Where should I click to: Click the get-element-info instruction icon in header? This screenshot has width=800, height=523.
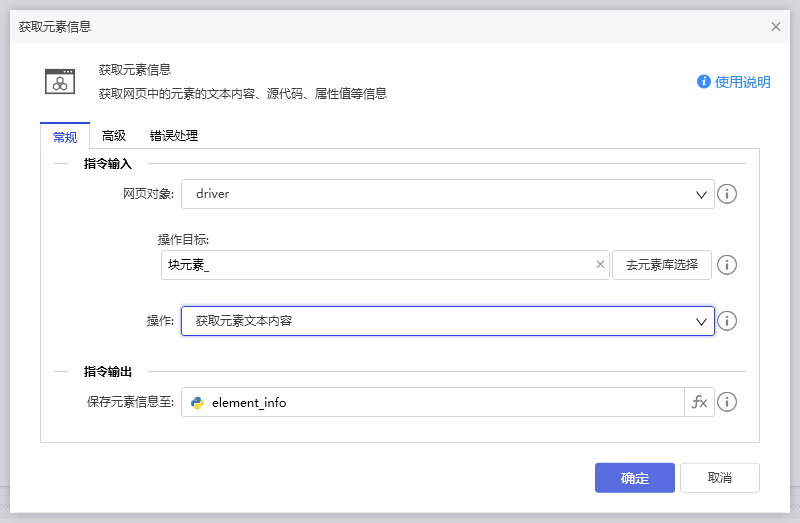point(60,82)
